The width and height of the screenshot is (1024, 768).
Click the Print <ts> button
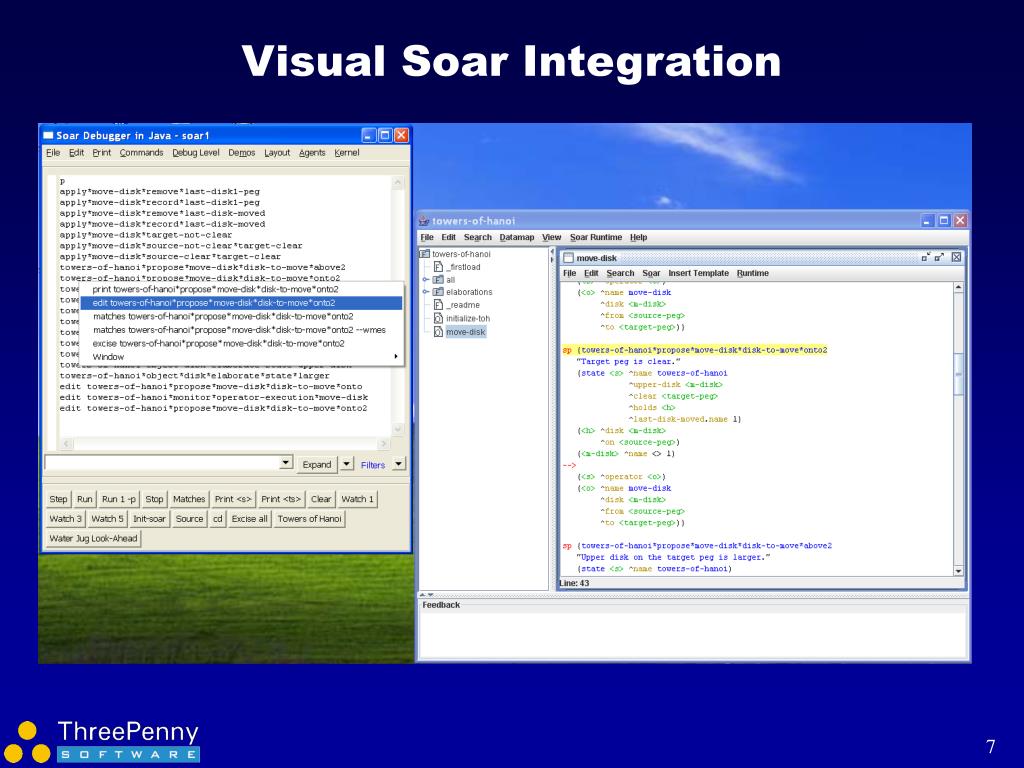tap(281, 499)
